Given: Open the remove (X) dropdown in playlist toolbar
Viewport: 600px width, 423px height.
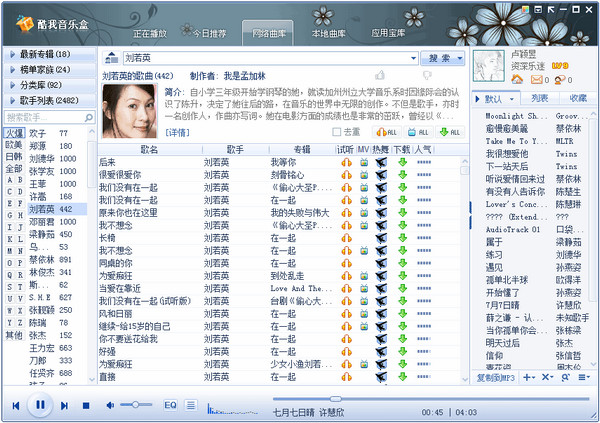Looking at the screenshot, I should pyautogui.click(x=548, y=377).
